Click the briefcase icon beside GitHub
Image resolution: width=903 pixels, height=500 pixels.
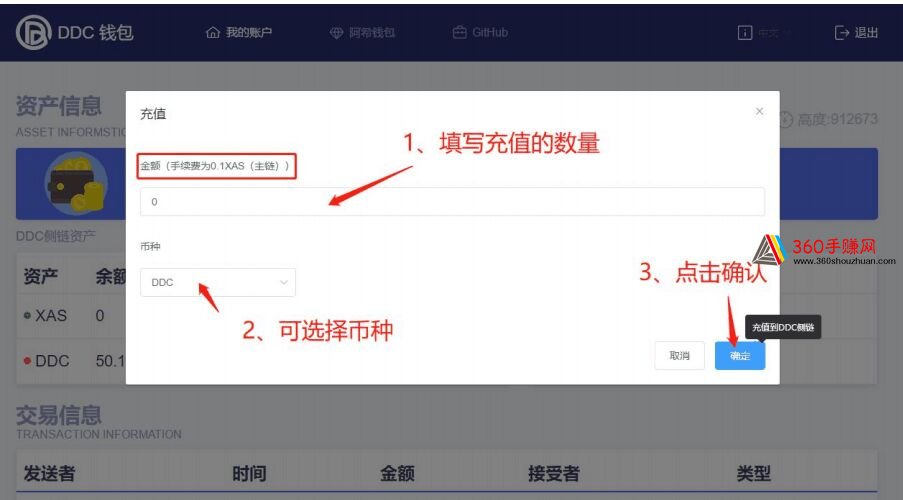point(460,32)
